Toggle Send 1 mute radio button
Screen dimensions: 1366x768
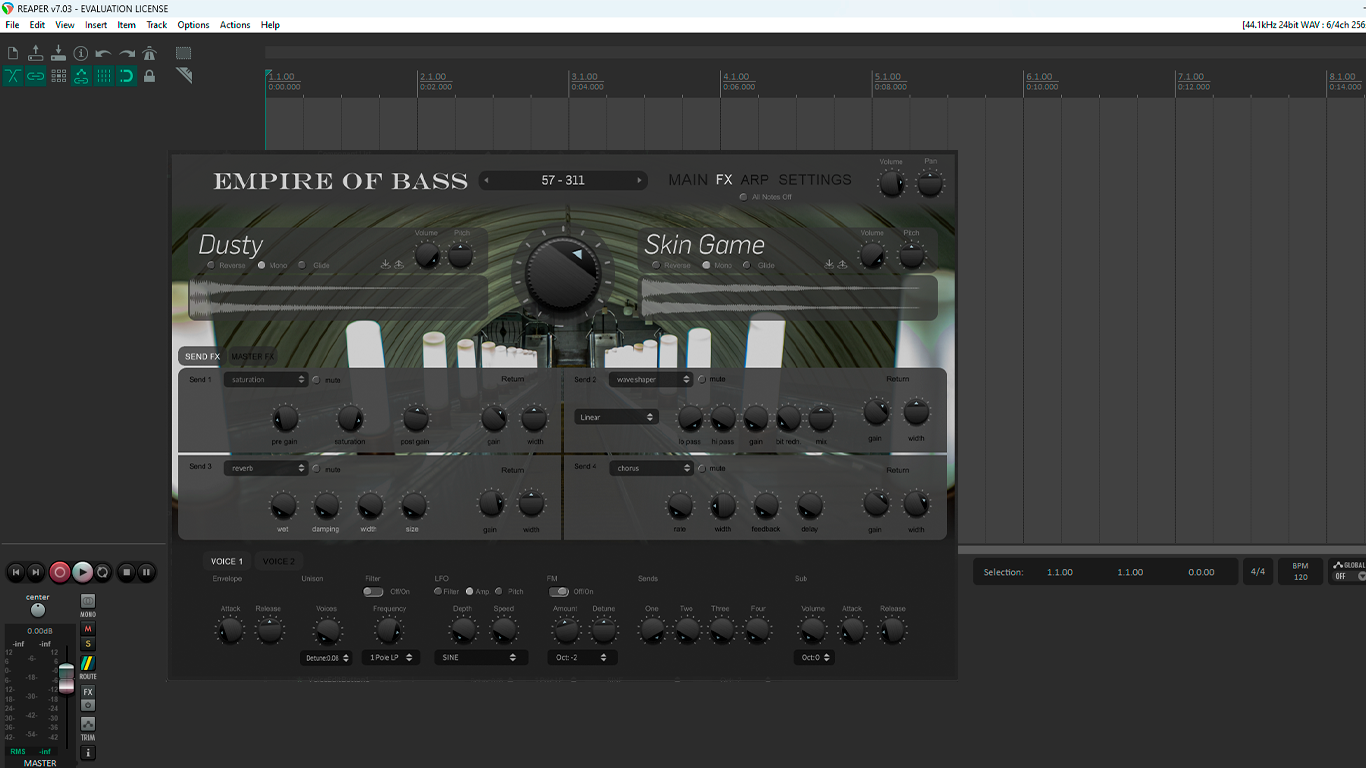(x=317, y=380)
